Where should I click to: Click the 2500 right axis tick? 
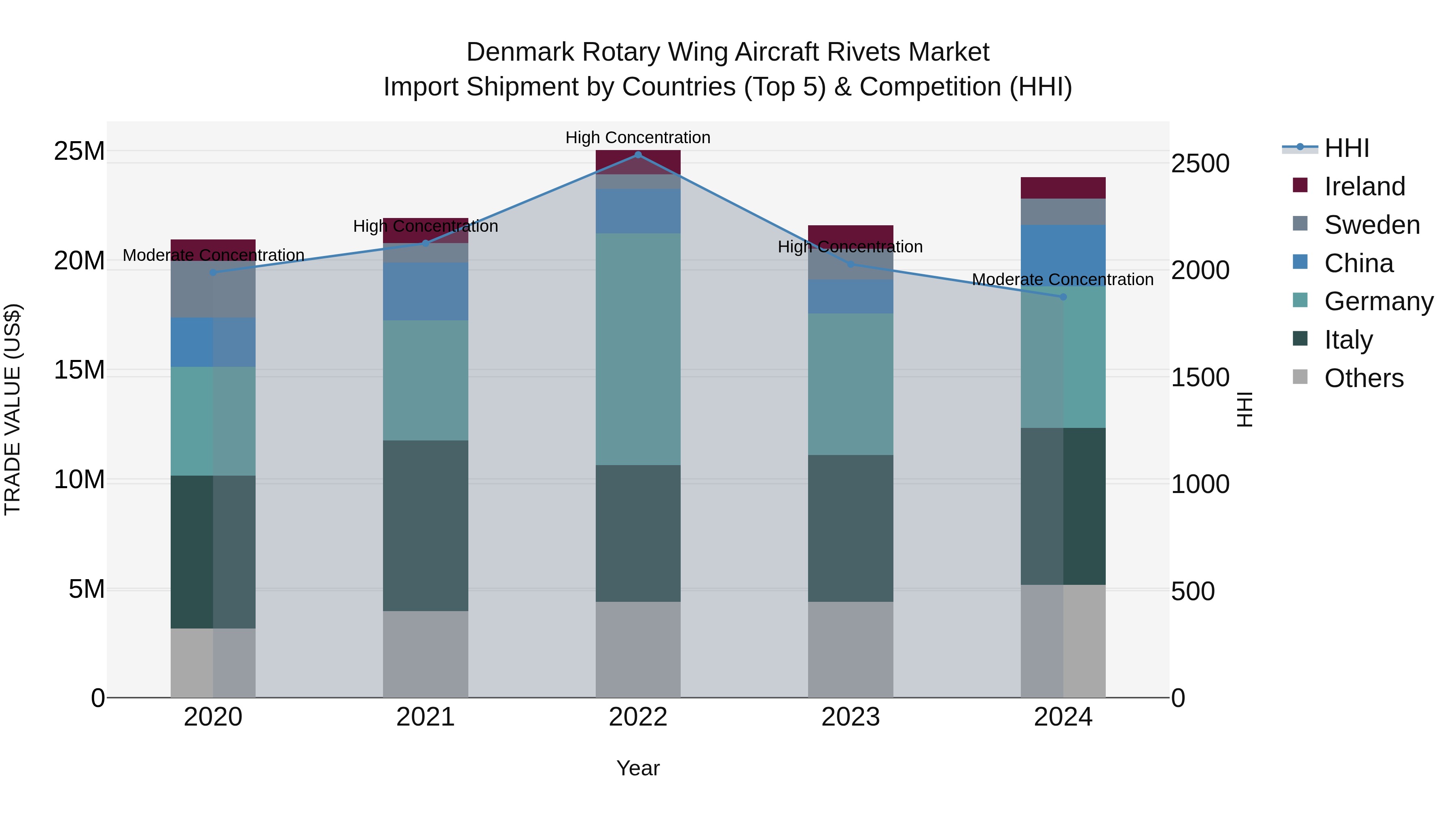tap(1200, 163)
